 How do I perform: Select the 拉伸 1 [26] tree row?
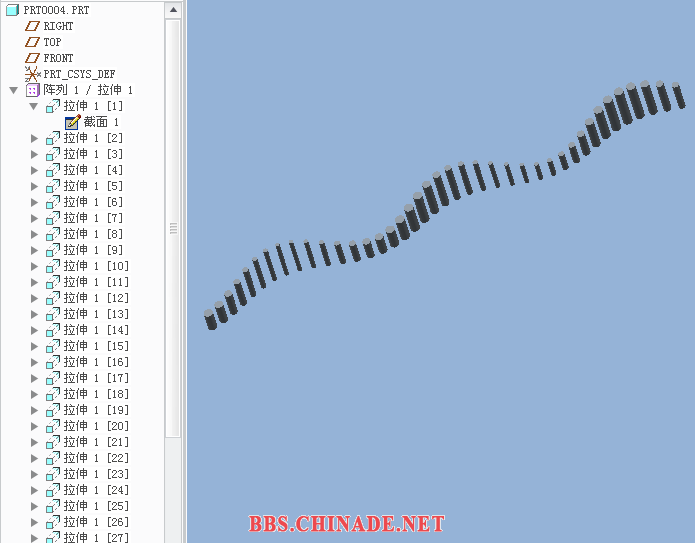point(87,522)
